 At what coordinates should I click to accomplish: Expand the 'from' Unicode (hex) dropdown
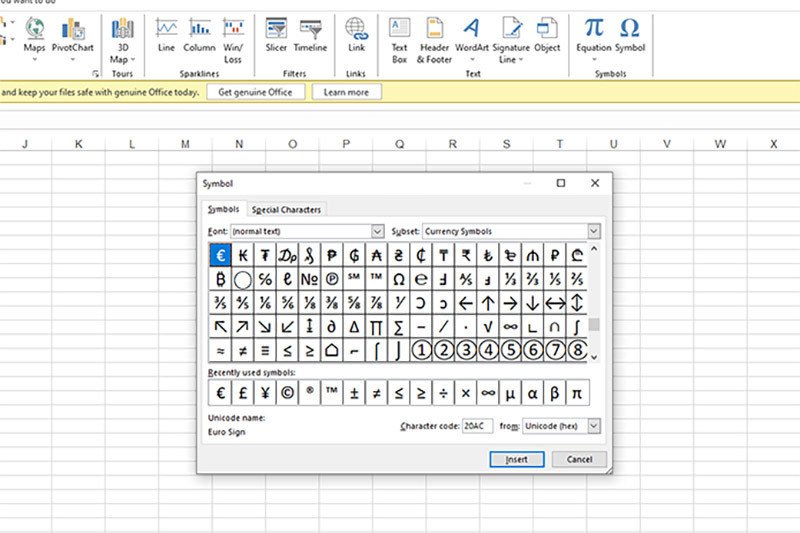594,426
